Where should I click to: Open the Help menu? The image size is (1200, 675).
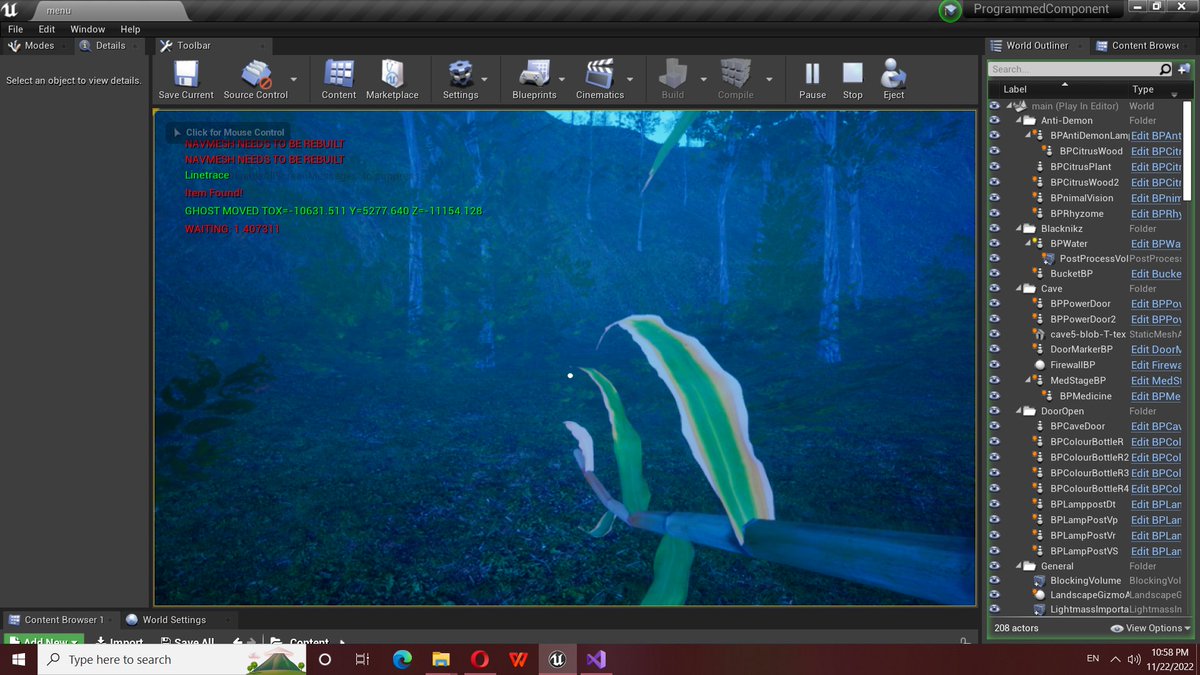pyautogui.click(x=130, y=29)
